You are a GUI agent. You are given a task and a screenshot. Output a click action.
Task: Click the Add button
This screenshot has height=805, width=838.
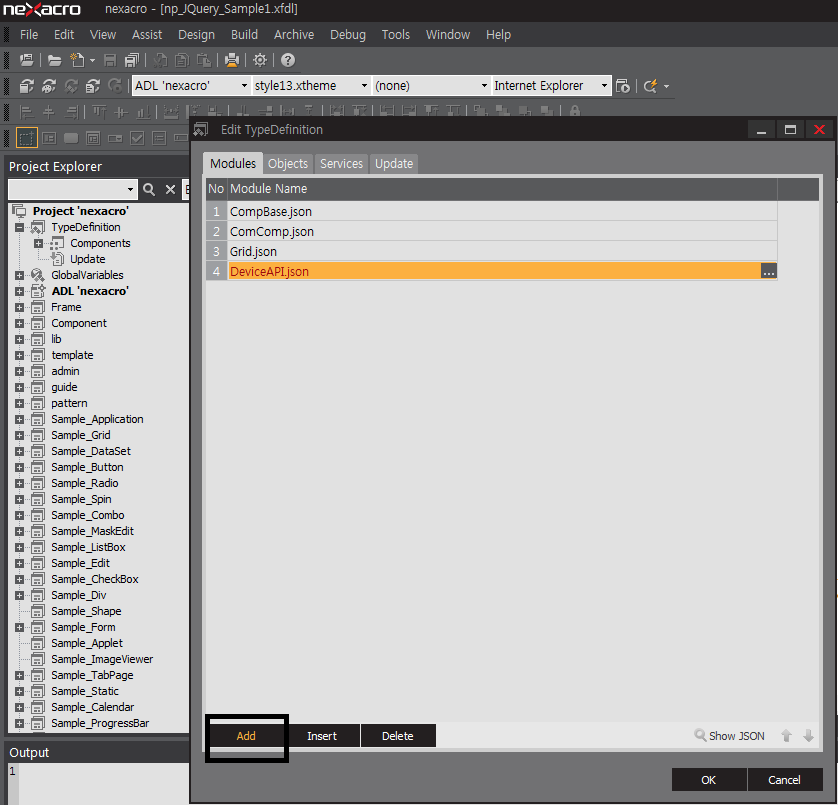coord(246,736)
